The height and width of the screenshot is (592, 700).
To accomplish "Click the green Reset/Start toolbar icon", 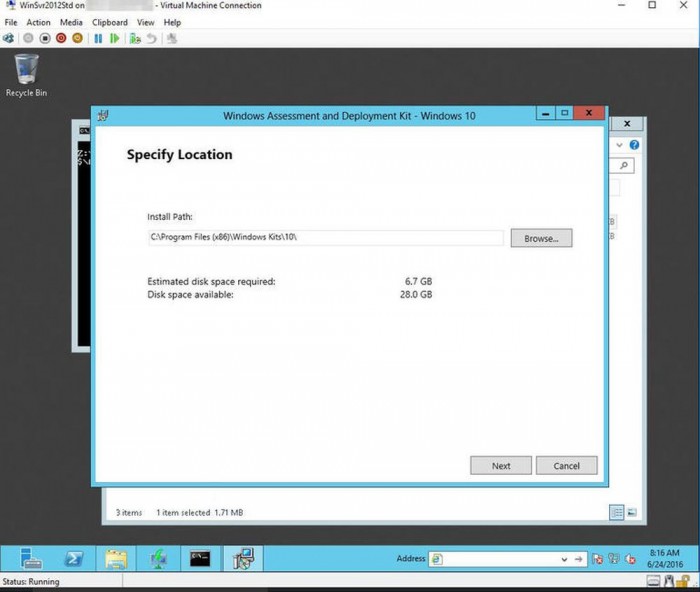I will pos(114,38).
